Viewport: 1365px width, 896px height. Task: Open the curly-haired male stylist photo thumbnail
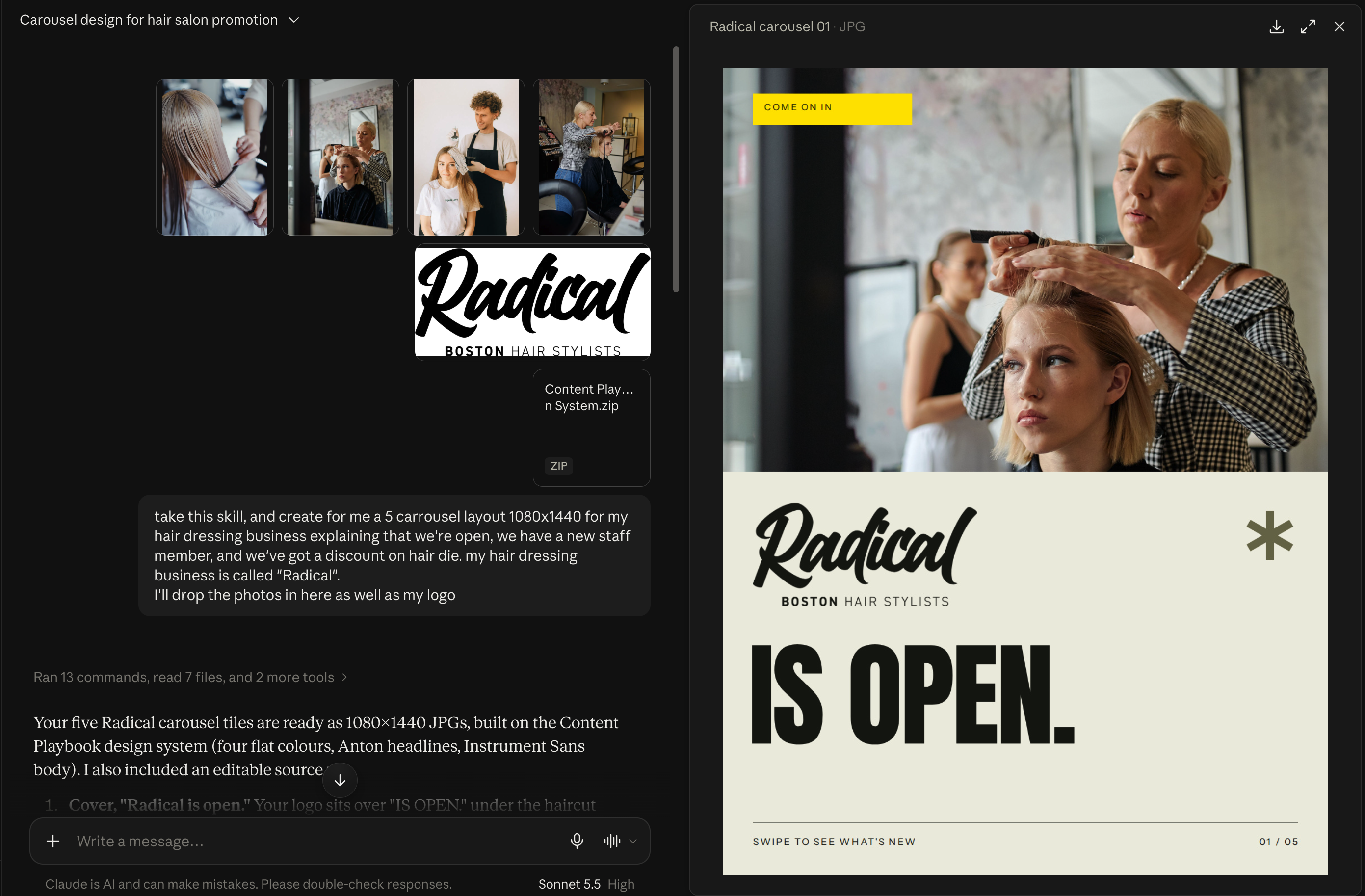click(466, 157)
